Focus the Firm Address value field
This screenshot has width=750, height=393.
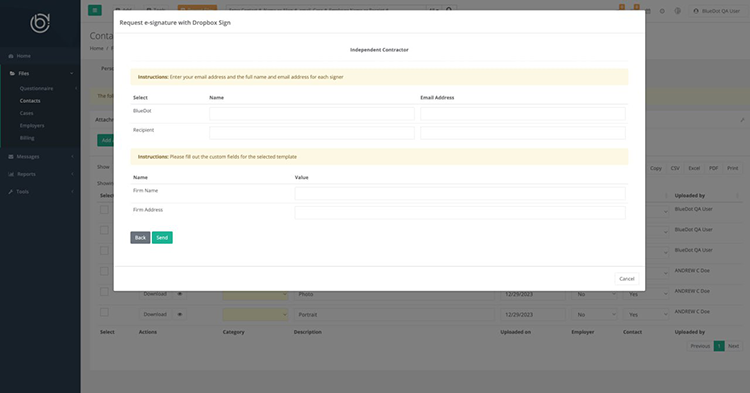coord(460,212)
